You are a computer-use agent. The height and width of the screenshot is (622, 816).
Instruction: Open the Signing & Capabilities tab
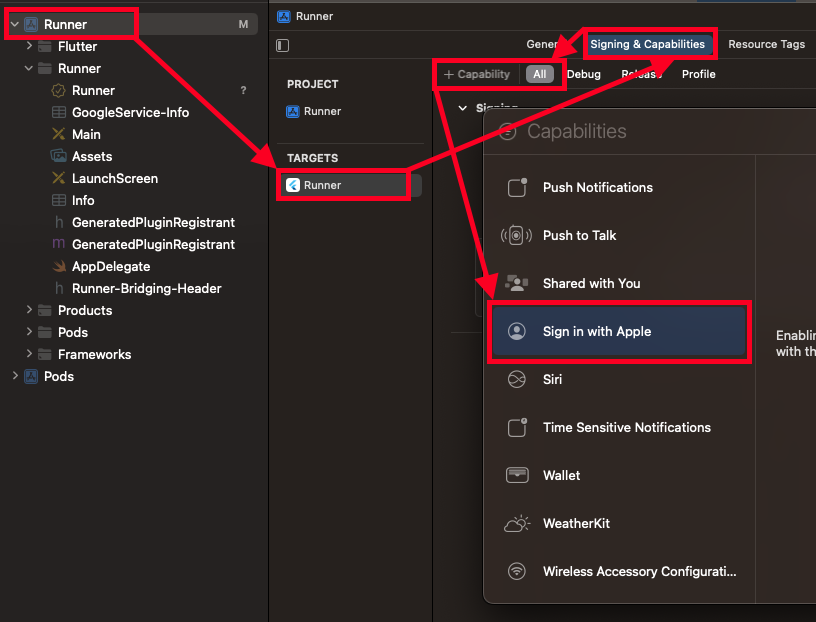(x=647, y=44)
